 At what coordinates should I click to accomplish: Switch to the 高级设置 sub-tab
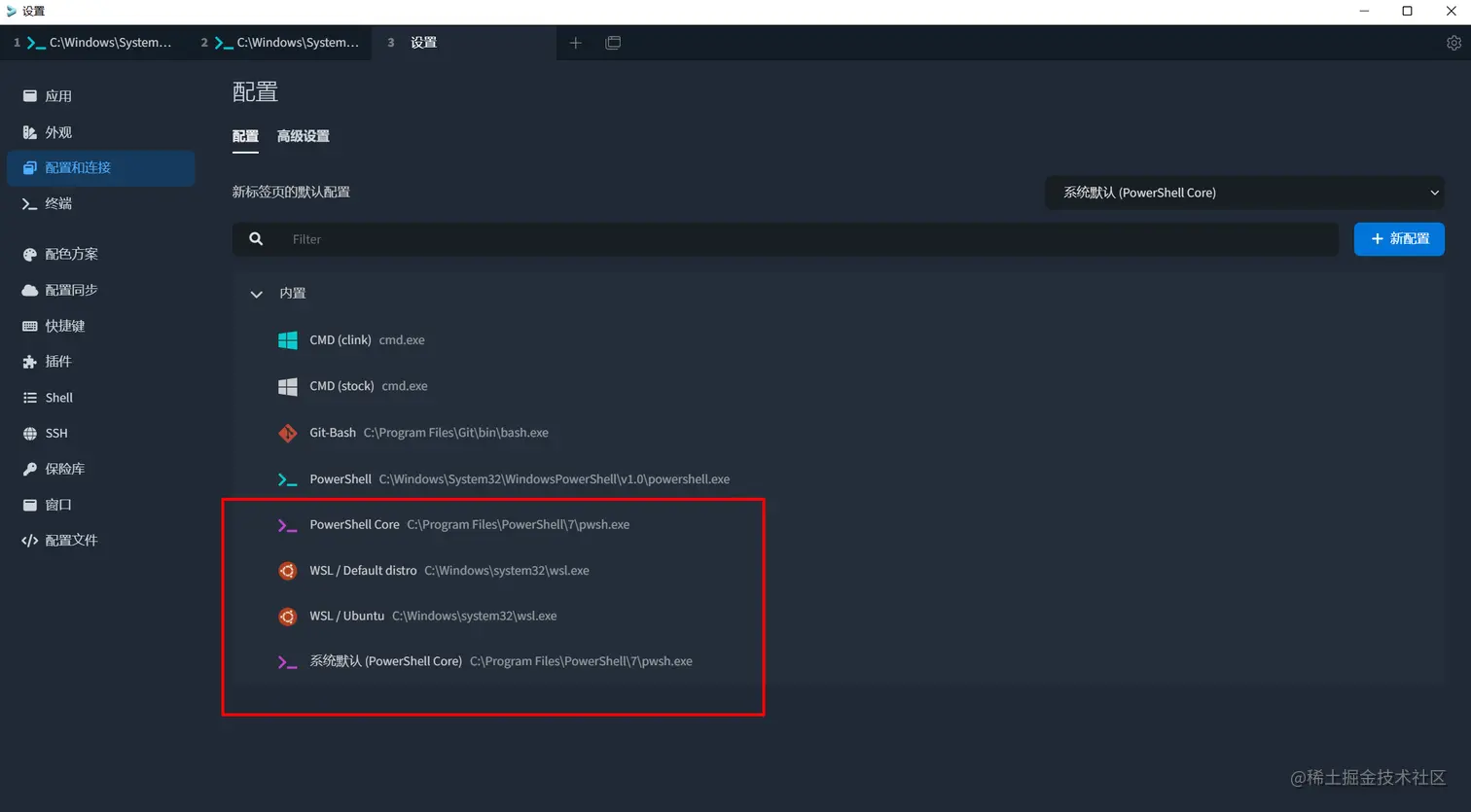pyautogui.click(x=304, y=136)
